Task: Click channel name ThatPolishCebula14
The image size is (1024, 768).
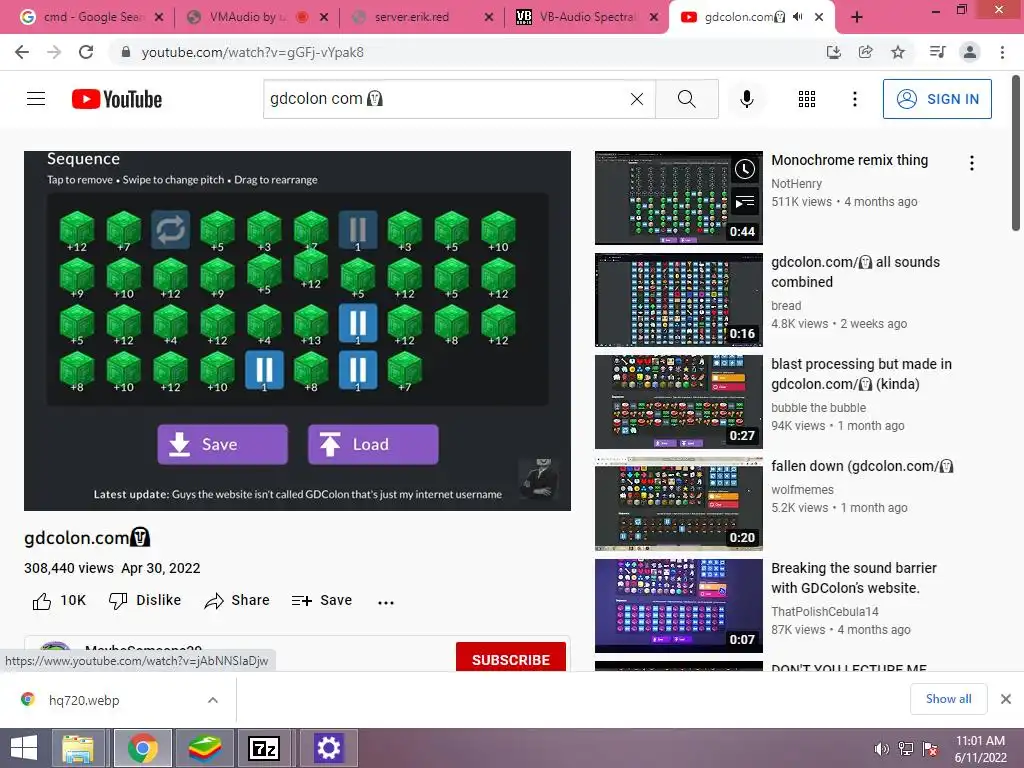Action: 825,611
